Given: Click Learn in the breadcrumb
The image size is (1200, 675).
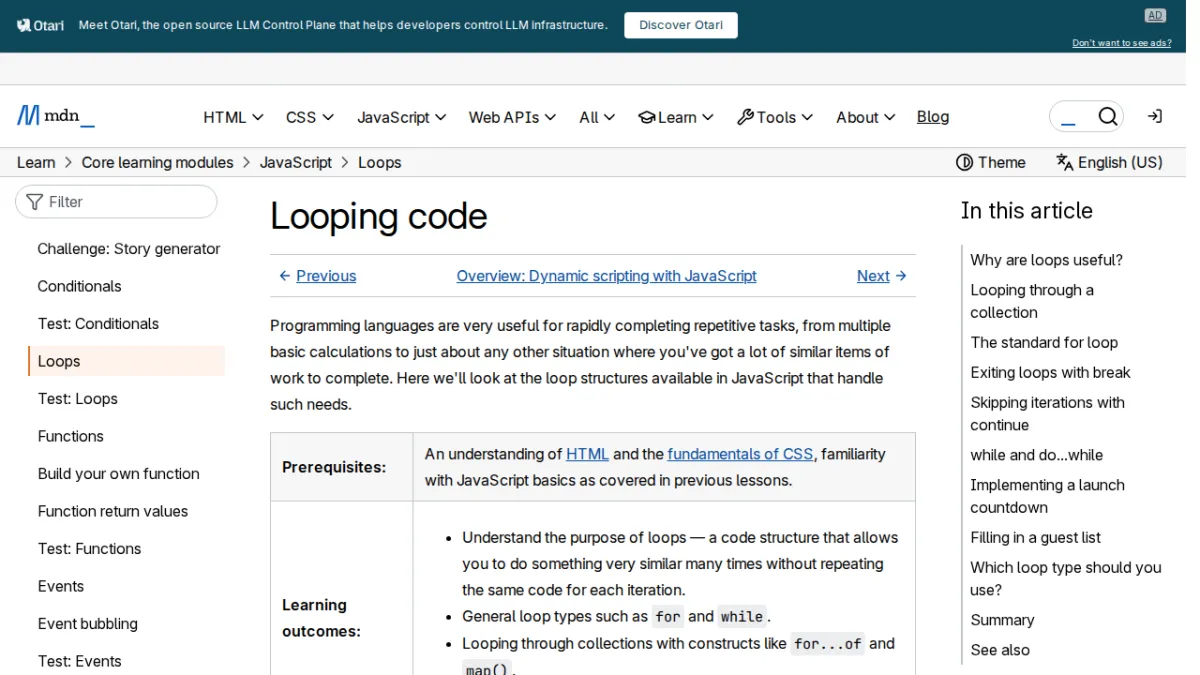Looking at the screenshot, I should (36, 162).
